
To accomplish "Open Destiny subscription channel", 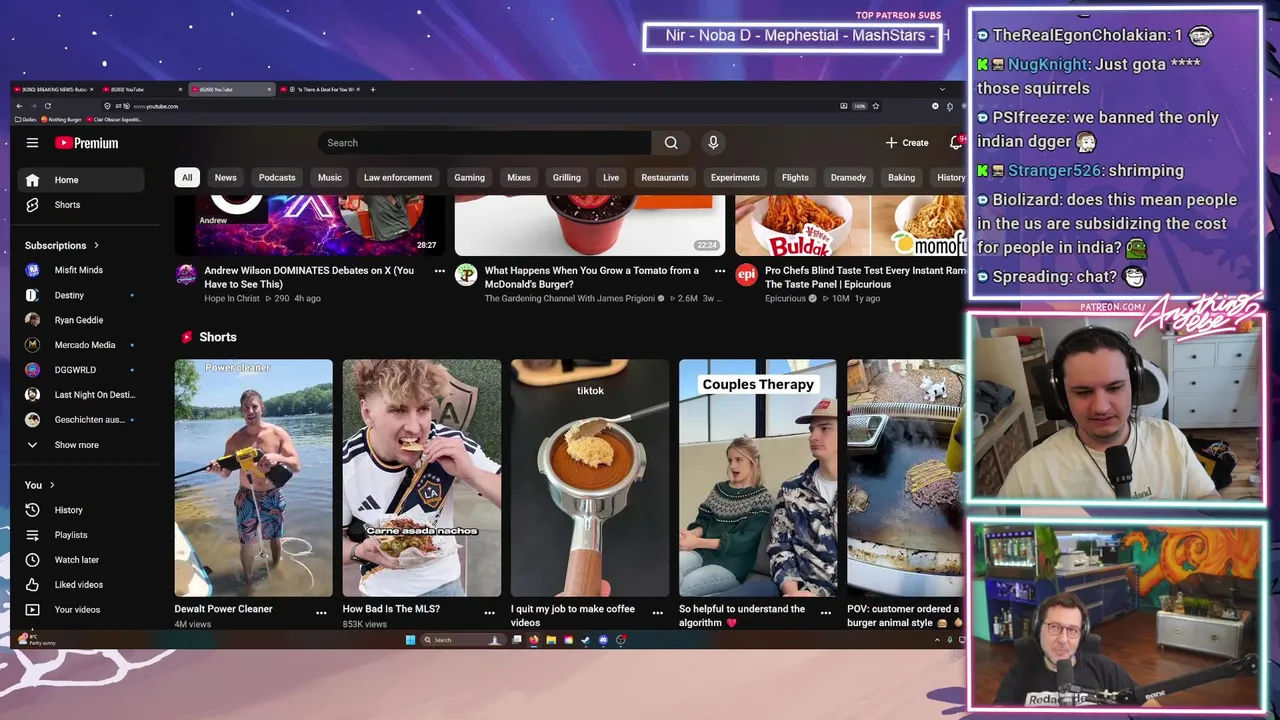I will (81, 295).
